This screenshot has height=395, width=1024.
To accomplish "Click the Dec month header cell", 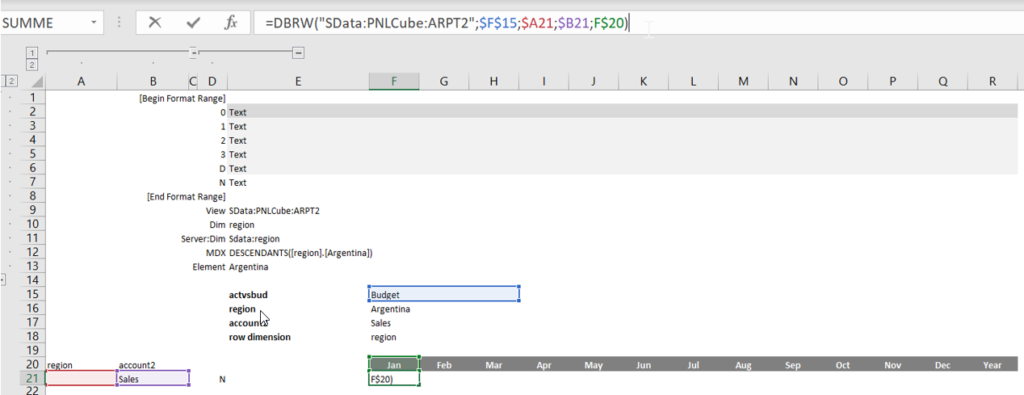I will [942, 365].
